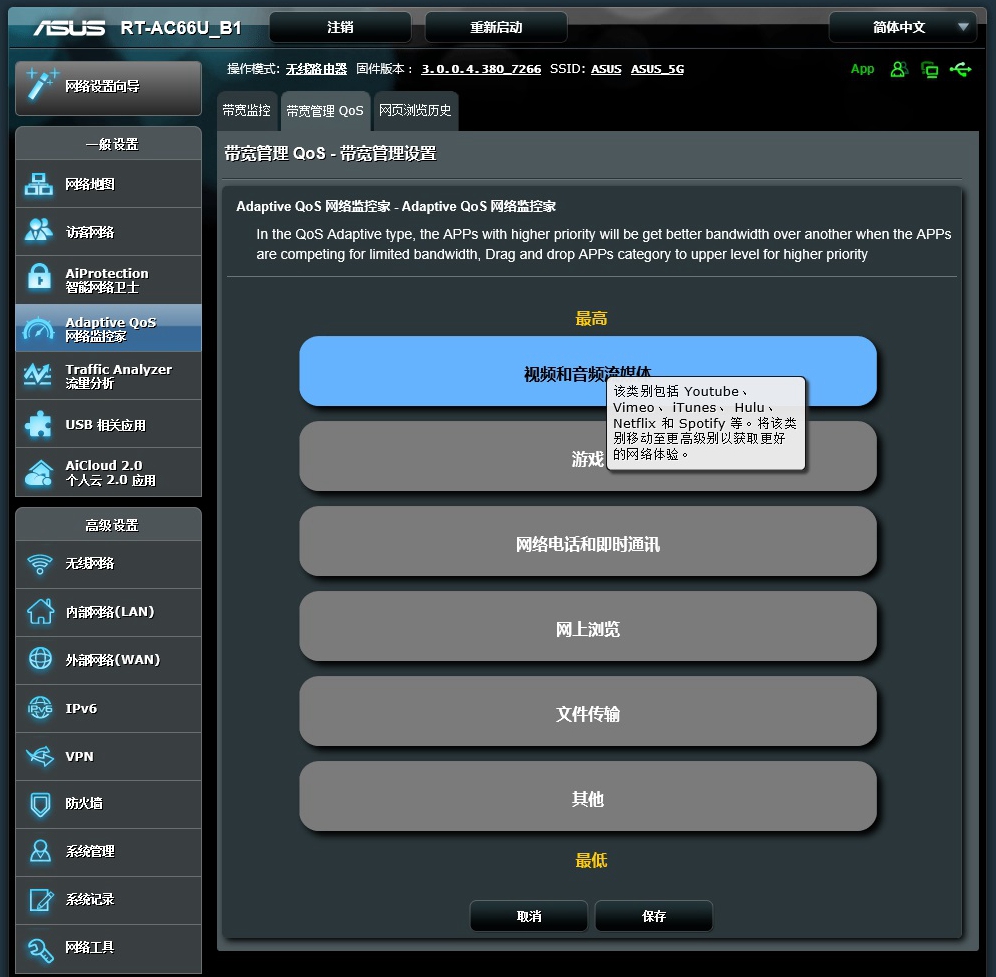Image resolution: width=996 pixels, height=977 pixels.
Task: Open Traffic Analyzer icon in sidebar
Action: 39,375
